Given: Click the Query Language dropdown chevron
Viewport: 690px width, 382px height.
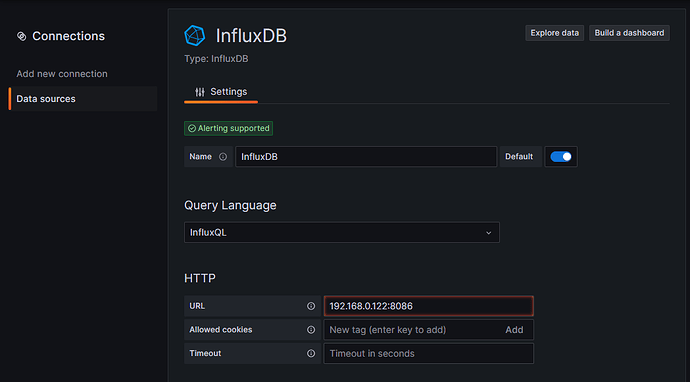Looking at the screenshot, I should coord(488,233).
